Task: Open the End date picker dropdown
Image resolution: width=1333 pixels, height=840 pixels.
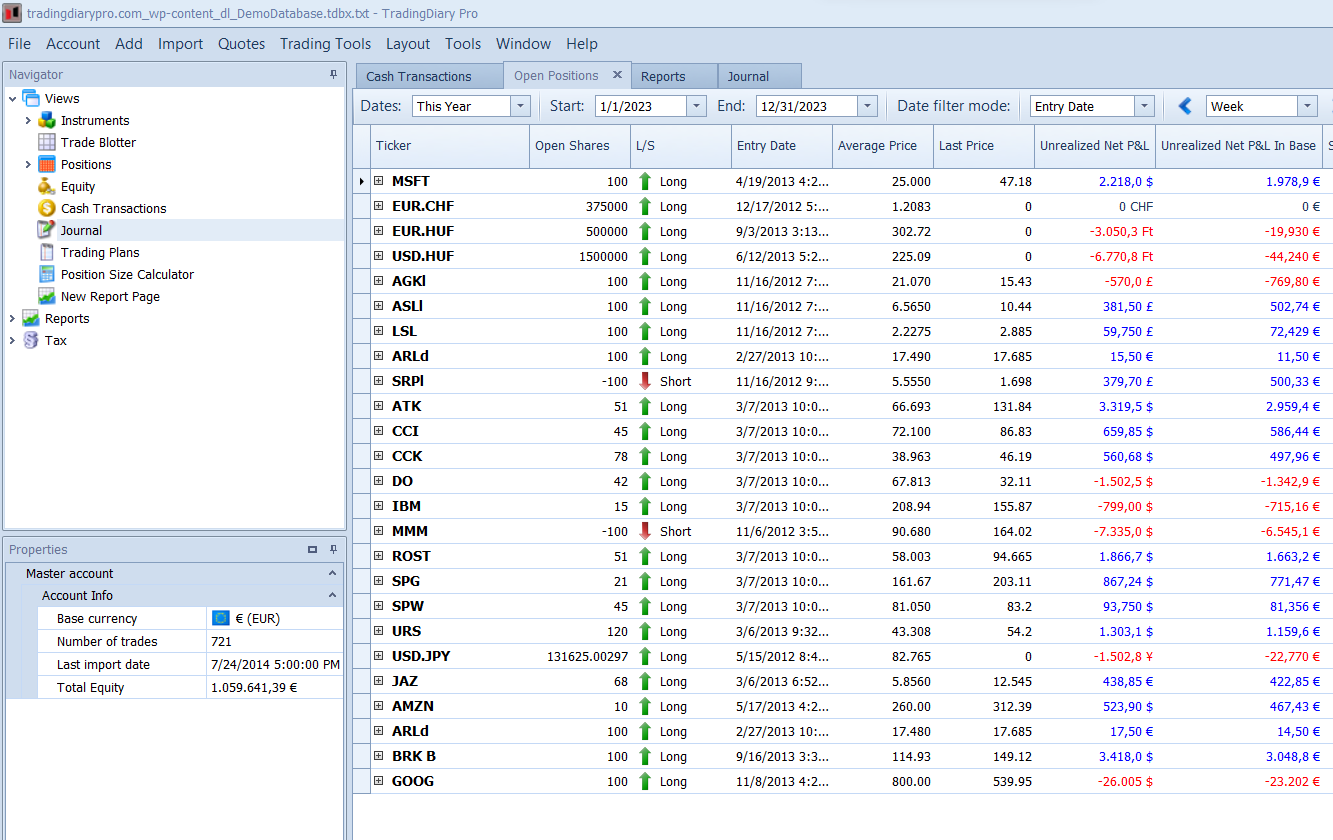Action: (x=867, y=106)
